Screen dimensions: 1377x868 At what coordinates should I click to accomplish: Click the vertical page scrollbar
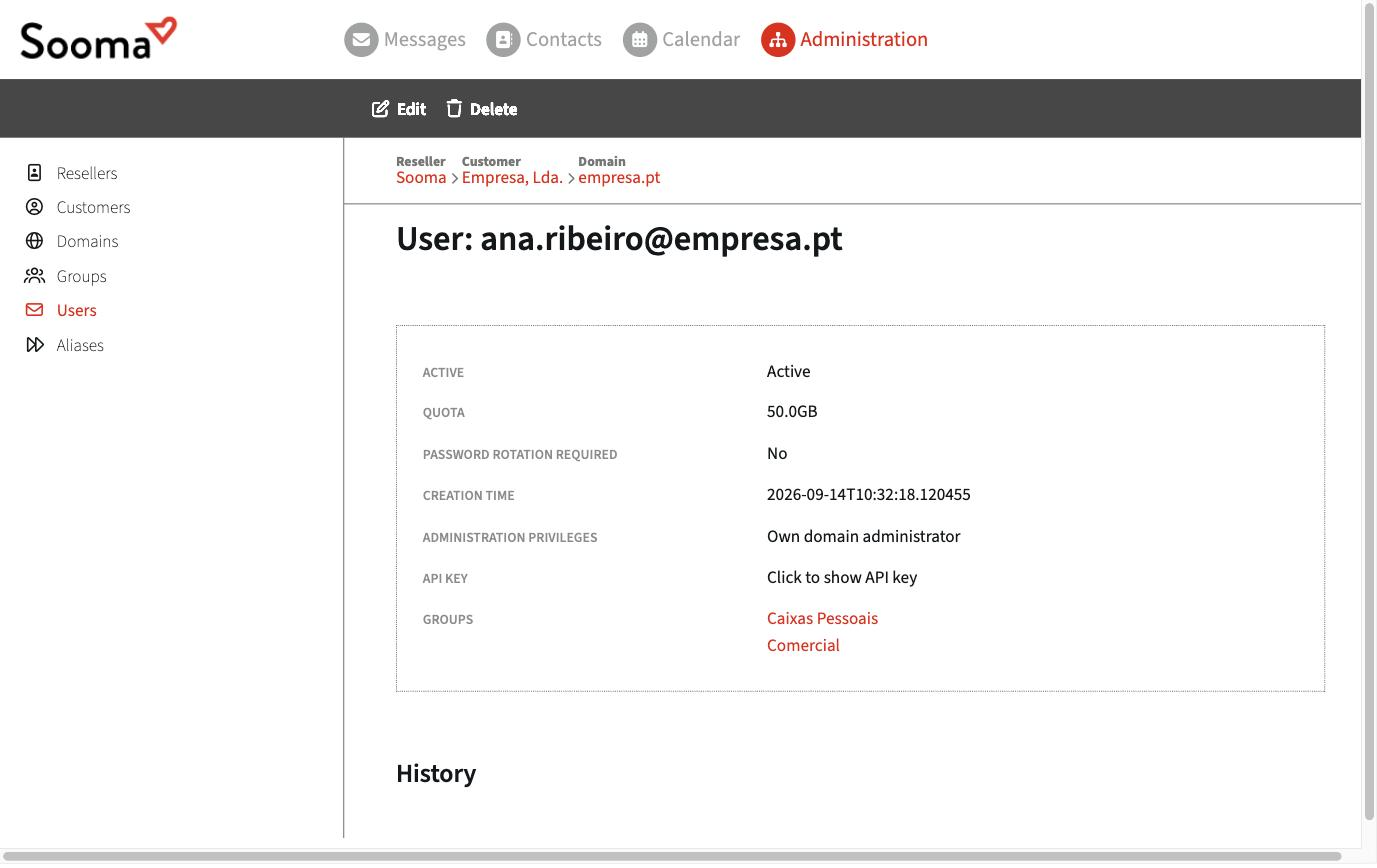click(1369, 410)
